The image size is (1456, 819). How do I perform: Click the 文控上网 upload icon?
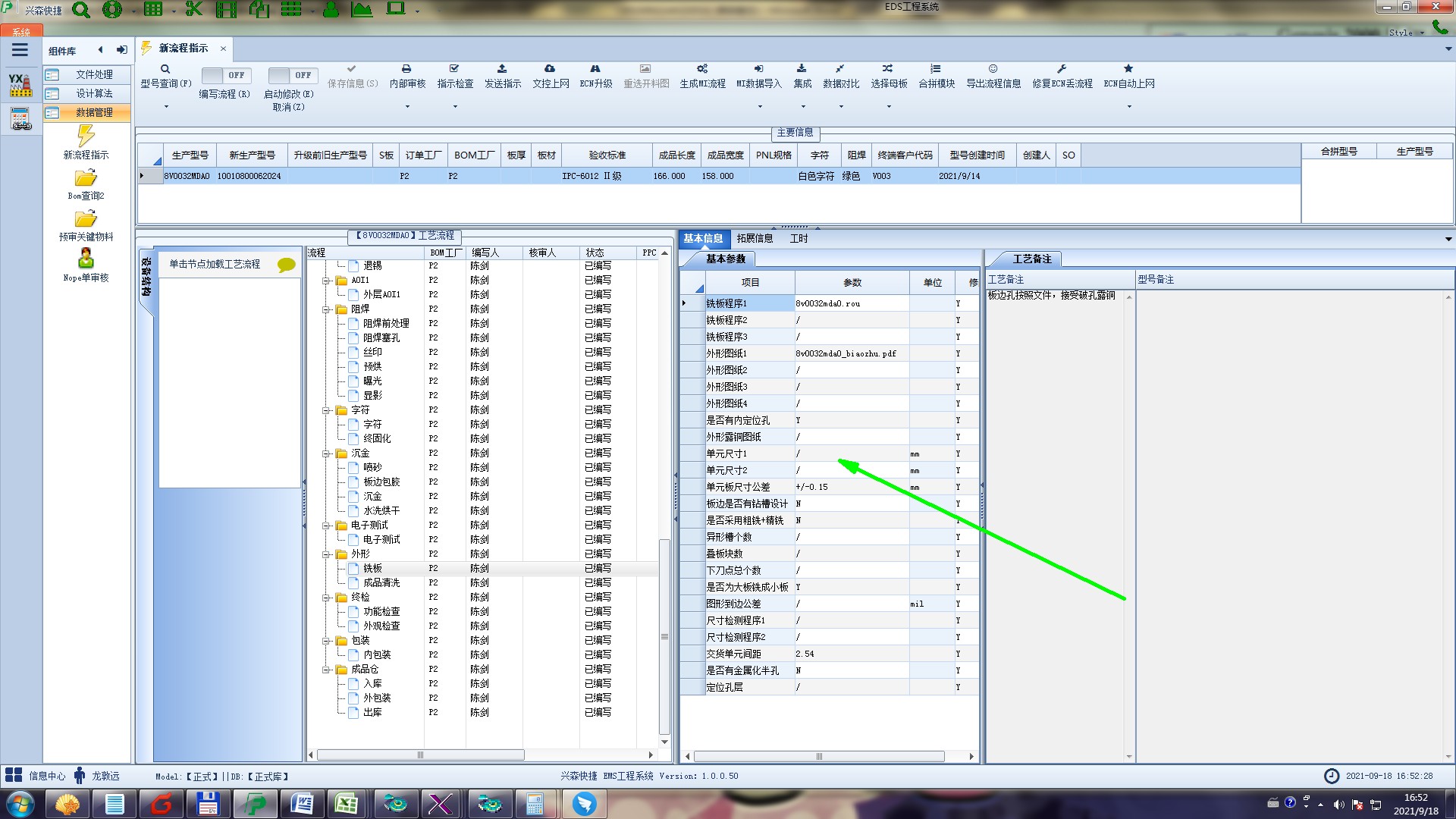click(551, 69)
